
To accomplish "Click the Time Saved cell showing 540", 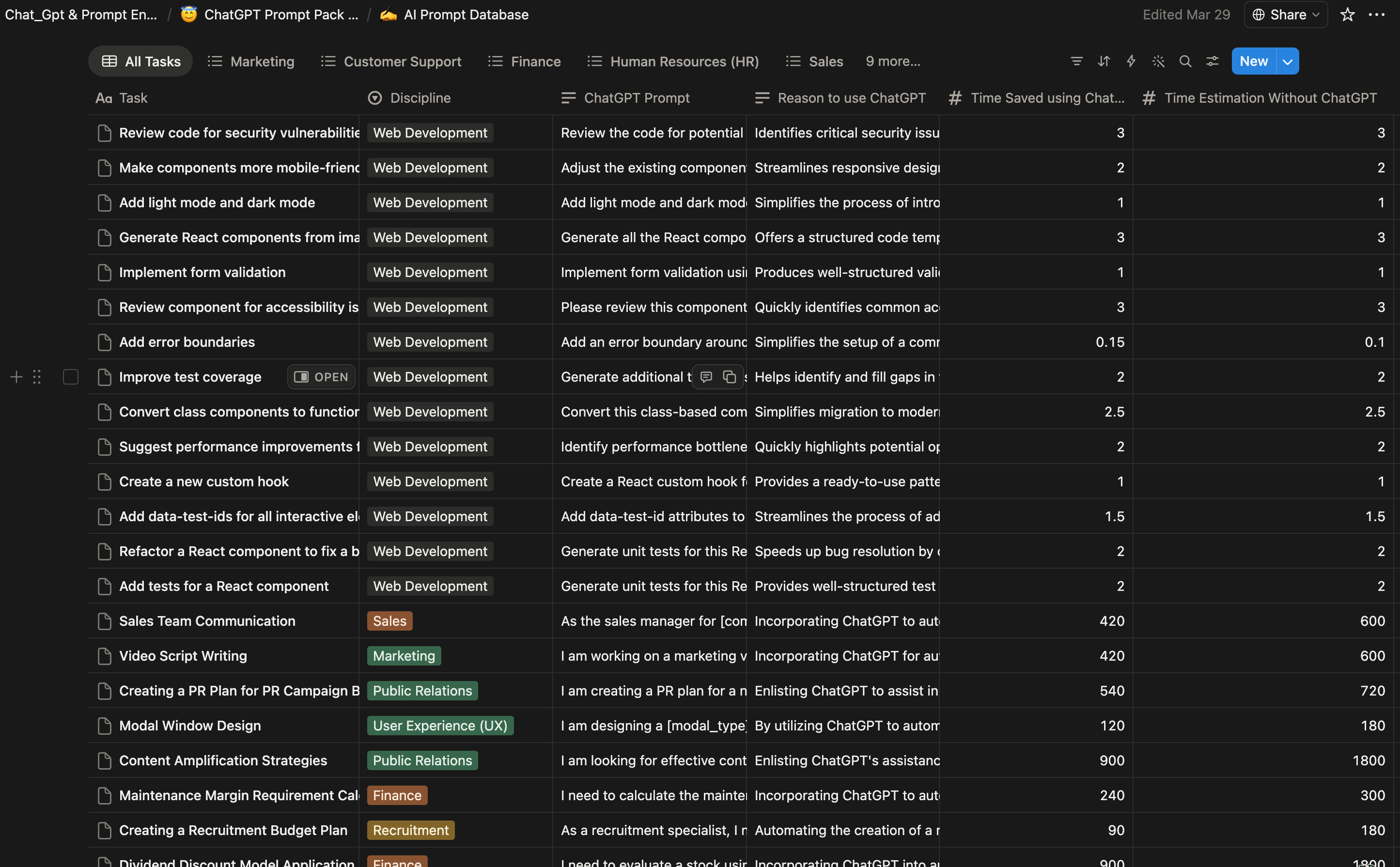I will (1036, 691).
